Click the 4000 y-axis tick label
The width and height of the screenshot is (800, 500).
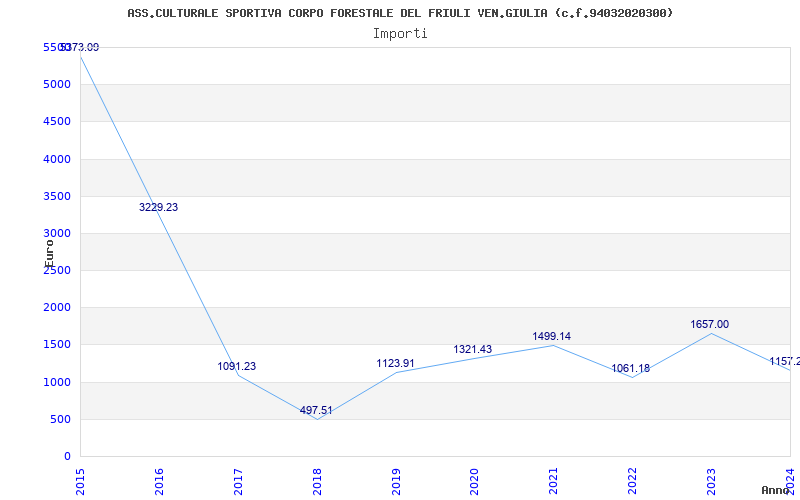(57, 159)
